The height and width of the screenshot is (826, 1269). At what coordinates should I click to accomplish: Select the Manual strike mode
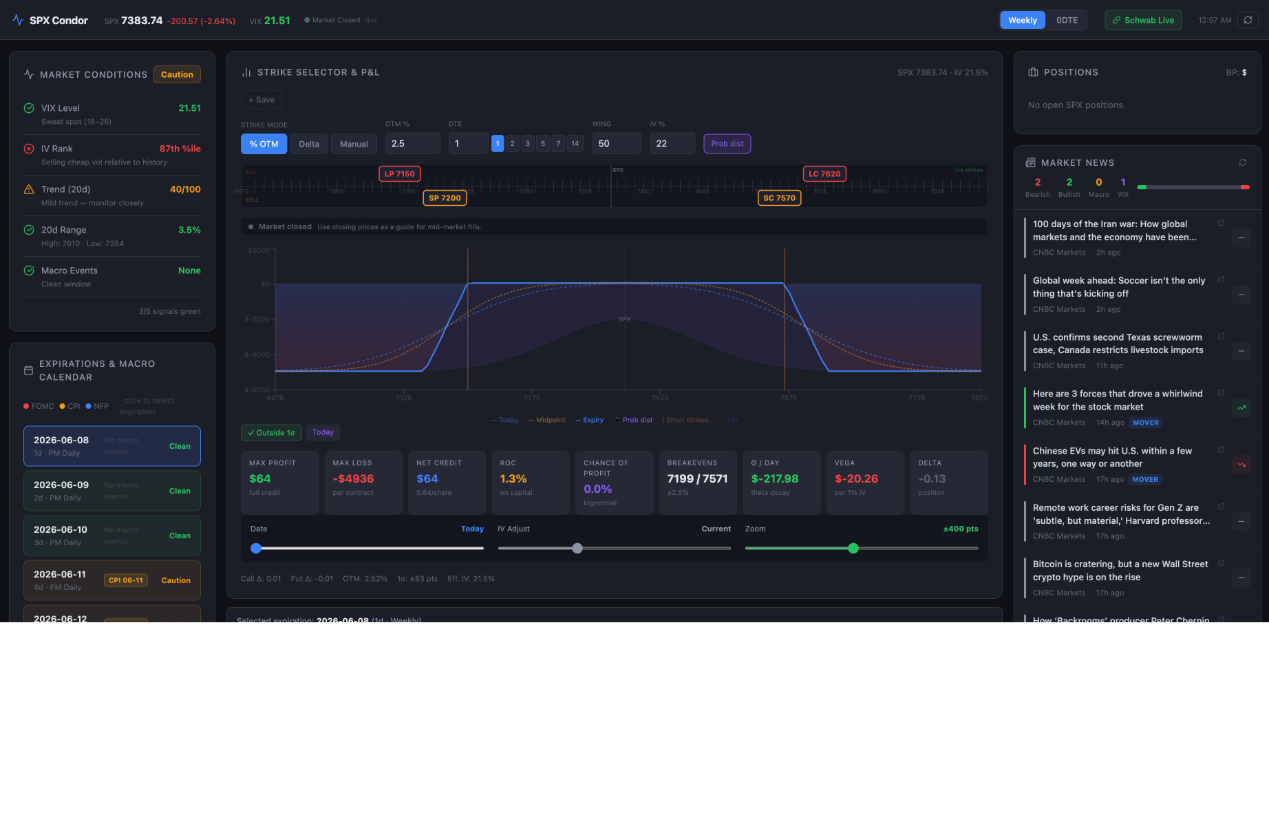[354, 144]
